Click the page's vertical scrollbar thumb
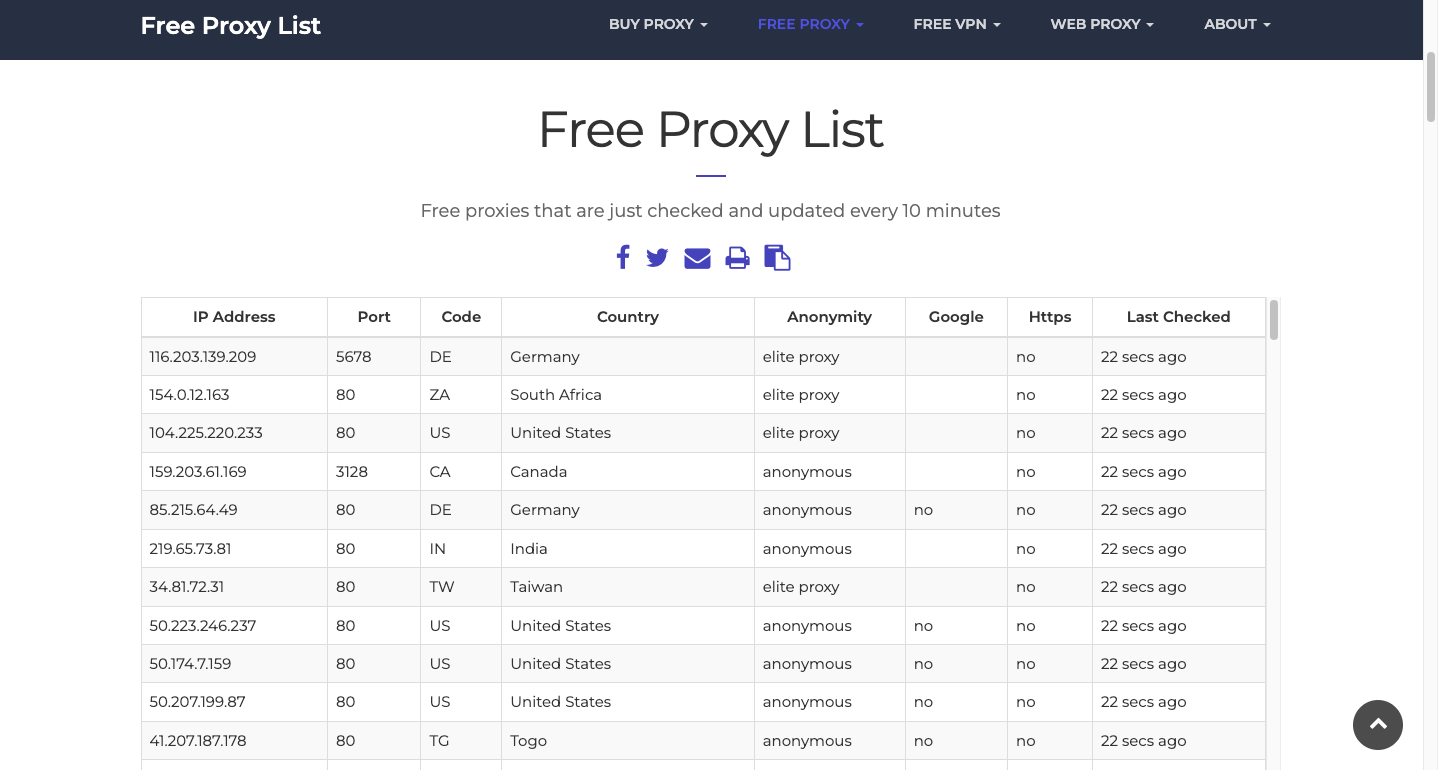 point(1431,85)
